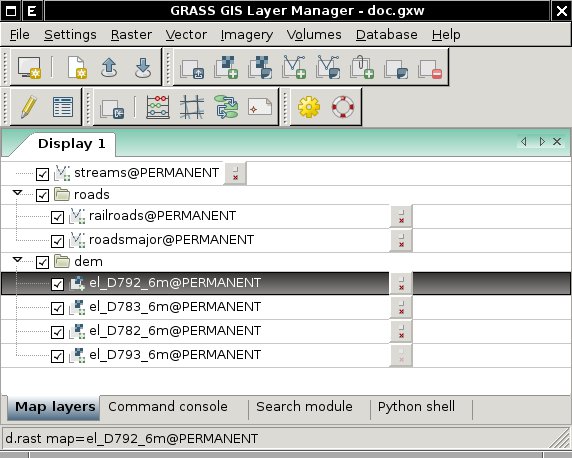Switch to Search module tab
Image resolution: width=572 pixels, height=458 pixels.
point(304,407)
